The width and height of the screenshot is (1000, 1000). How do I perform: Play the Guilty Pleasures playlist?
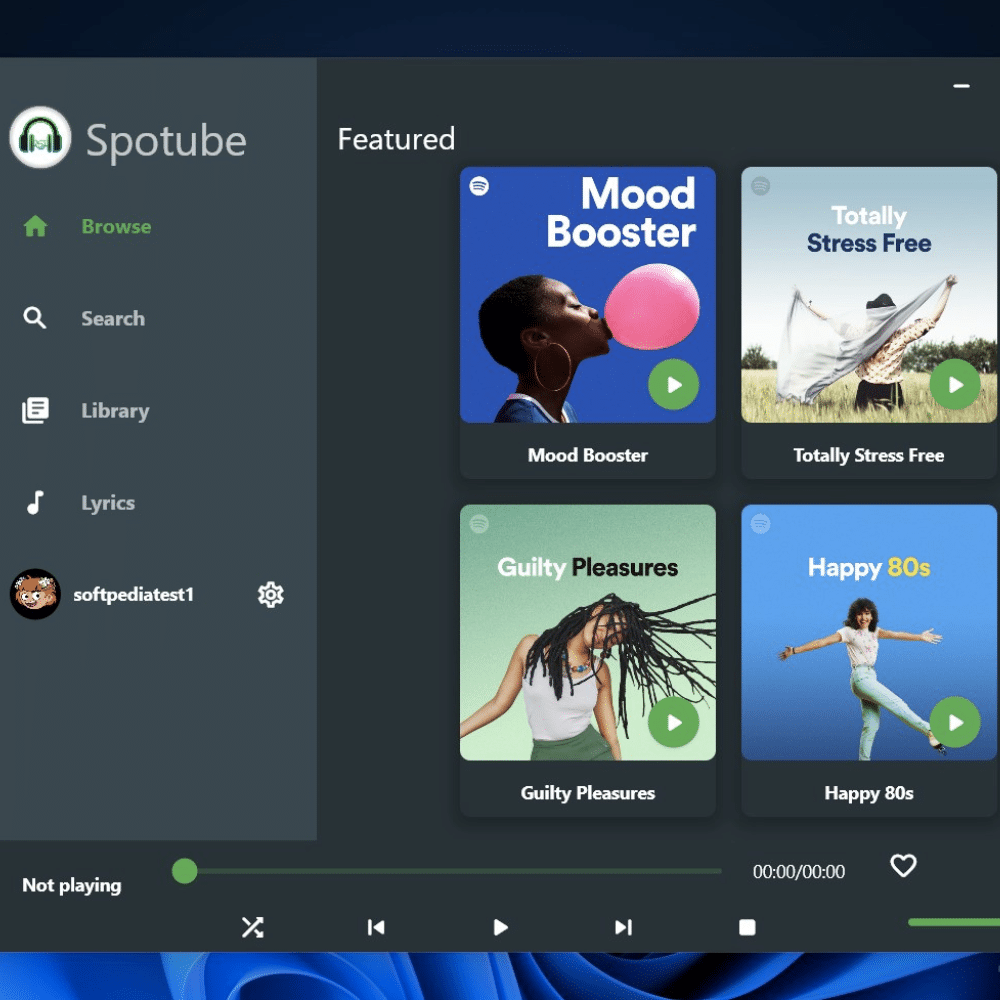tap(673, 722)
